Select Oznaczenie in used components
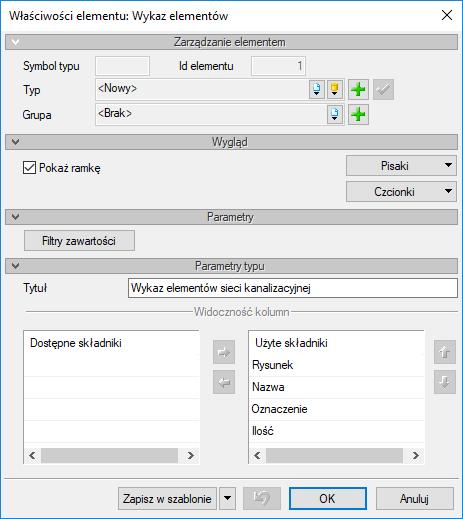 tap(337, 409)
